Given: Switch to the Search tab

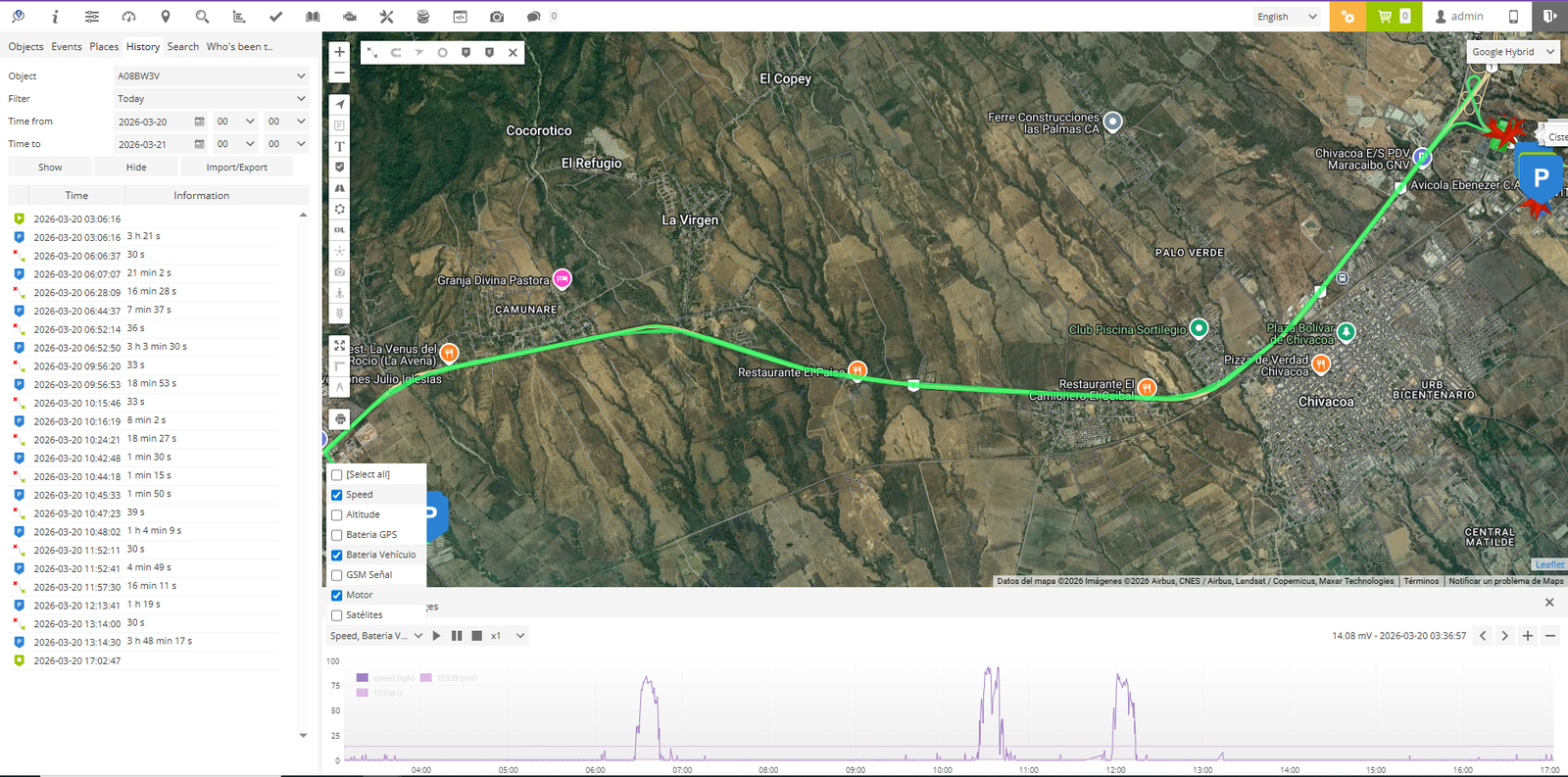Looking at the screenshot, I should (183, 46).
